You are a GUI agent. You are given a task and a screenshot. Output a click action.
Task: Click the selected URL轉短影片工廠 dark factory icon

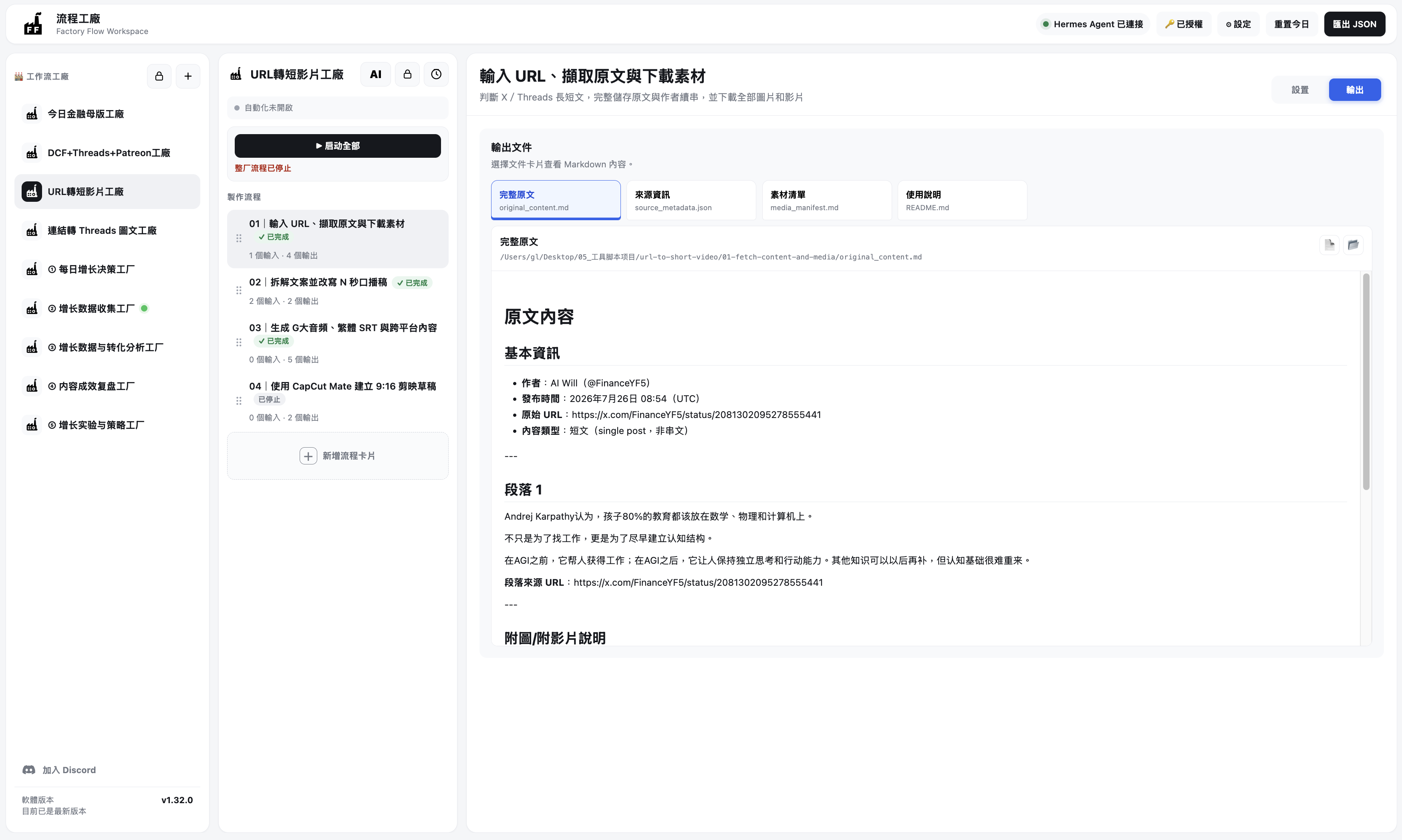pyautogui.click(x=32, y=191)
